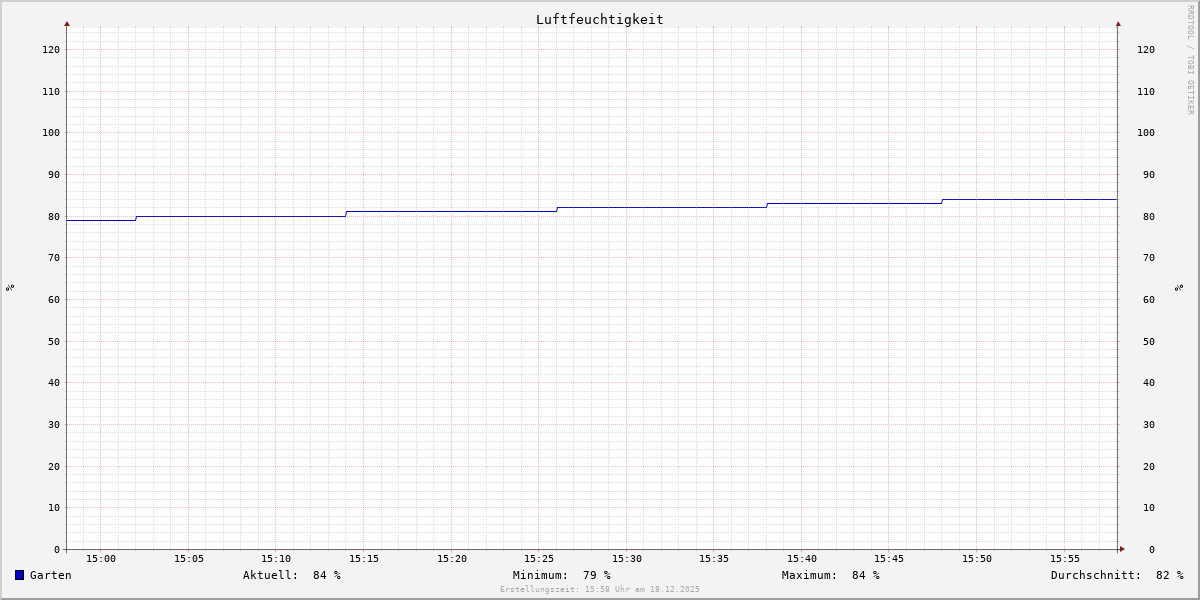Click the 100 label on right axis
1200x600 pixels.
[x=1146, y=133]
